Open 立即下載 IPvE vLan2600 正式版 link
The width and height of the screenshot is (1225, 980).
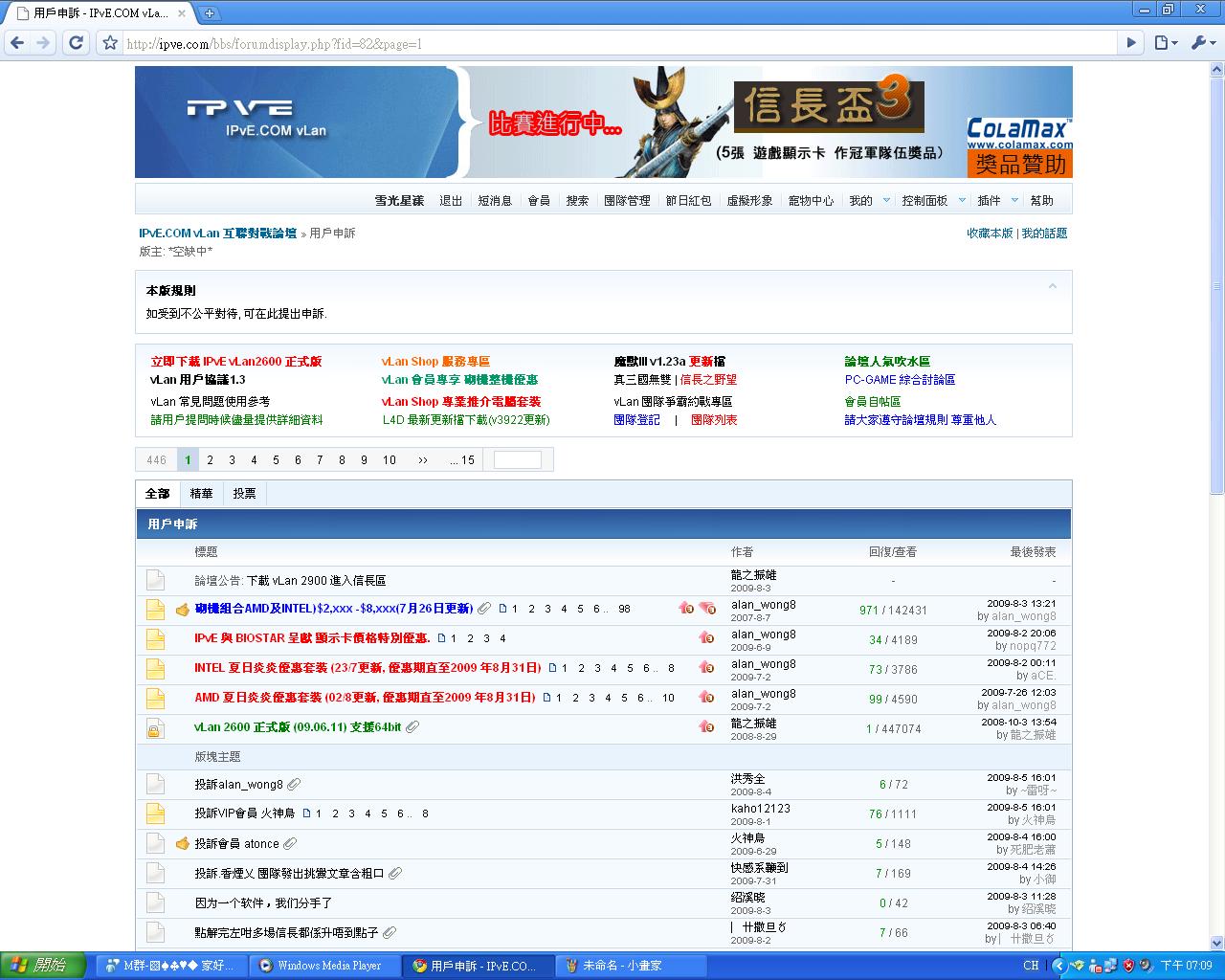click(236, 362)
